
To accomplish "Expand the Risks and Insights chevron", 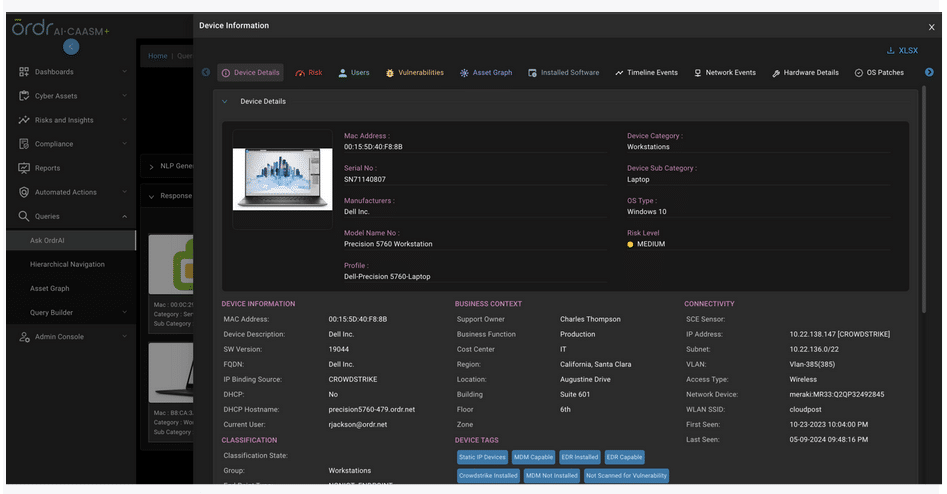I will pyautogui.click(x=124, y=120).
